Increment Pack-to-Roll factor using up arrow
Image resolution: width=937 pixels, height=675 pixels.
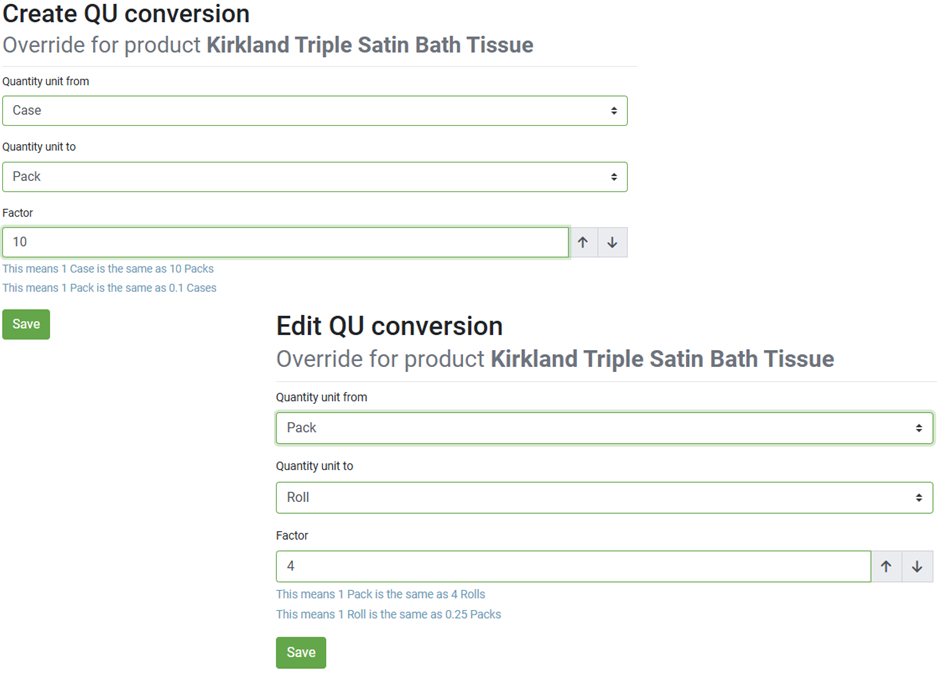pyautogui.click(x=886, y=566)
